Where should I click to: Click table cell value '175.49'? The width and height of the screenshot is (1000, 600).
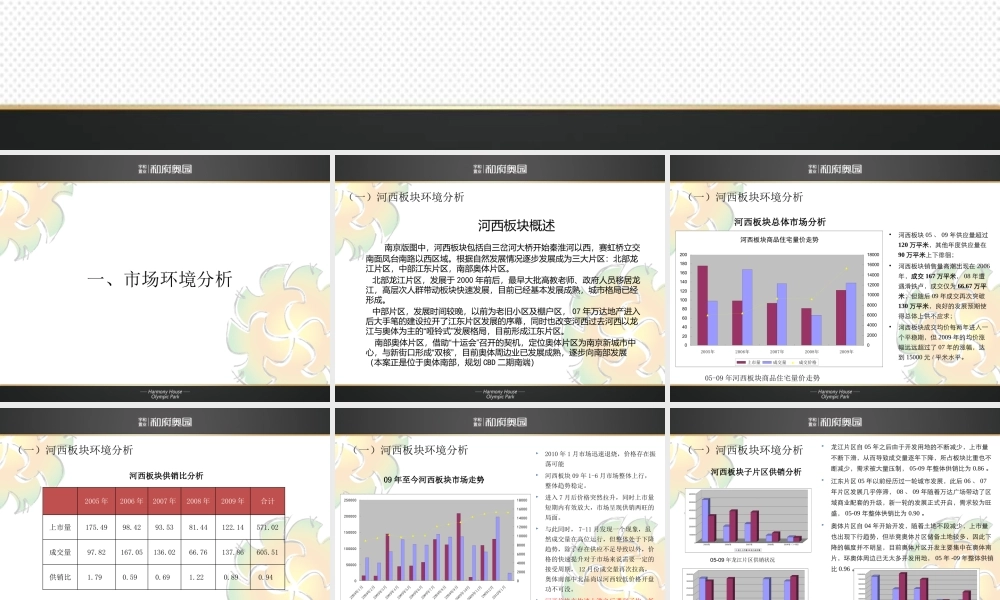coord(96,527)
